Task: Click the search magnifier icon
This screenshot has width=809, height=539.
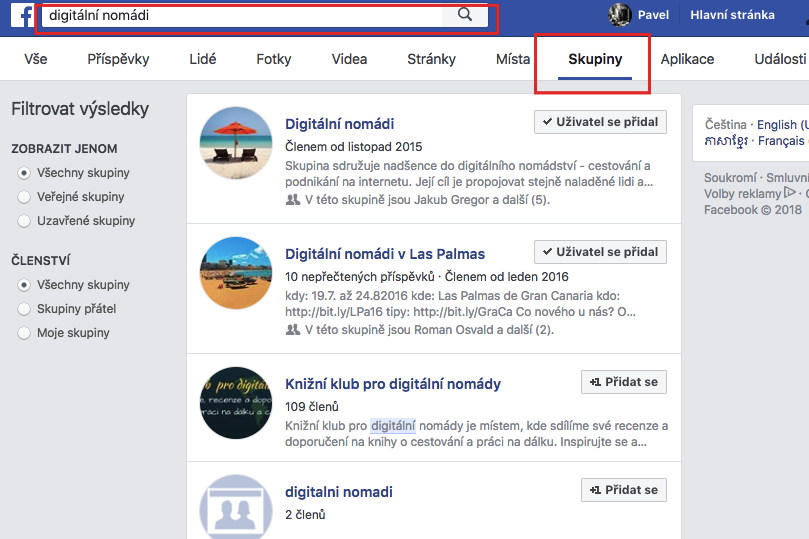Action: click(465, 14)
